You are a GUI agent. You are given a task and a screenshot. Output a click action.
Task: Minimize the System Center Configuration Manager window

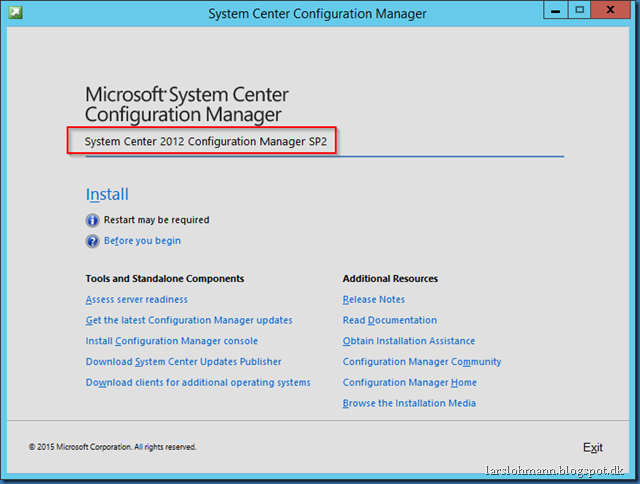coord(556,10)
